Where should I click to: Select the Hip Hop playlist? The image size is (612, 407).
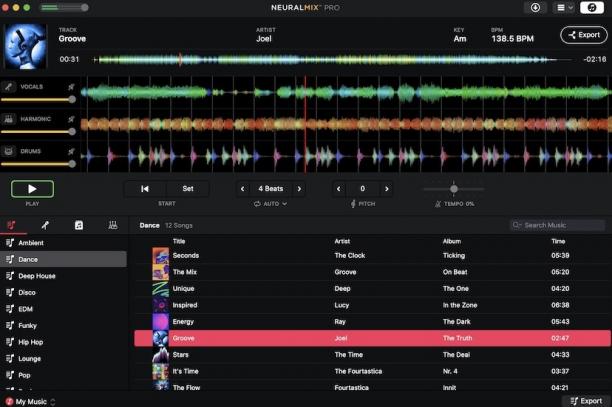pos(63,342)
